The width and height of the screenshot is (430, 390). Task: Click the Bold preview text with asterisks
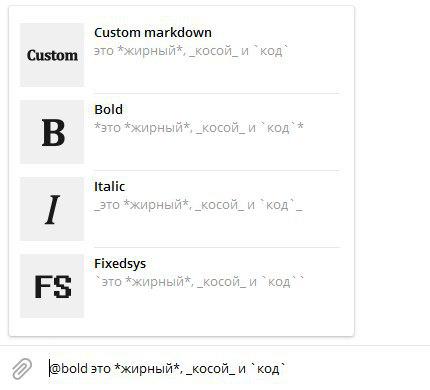pos(199,128)
